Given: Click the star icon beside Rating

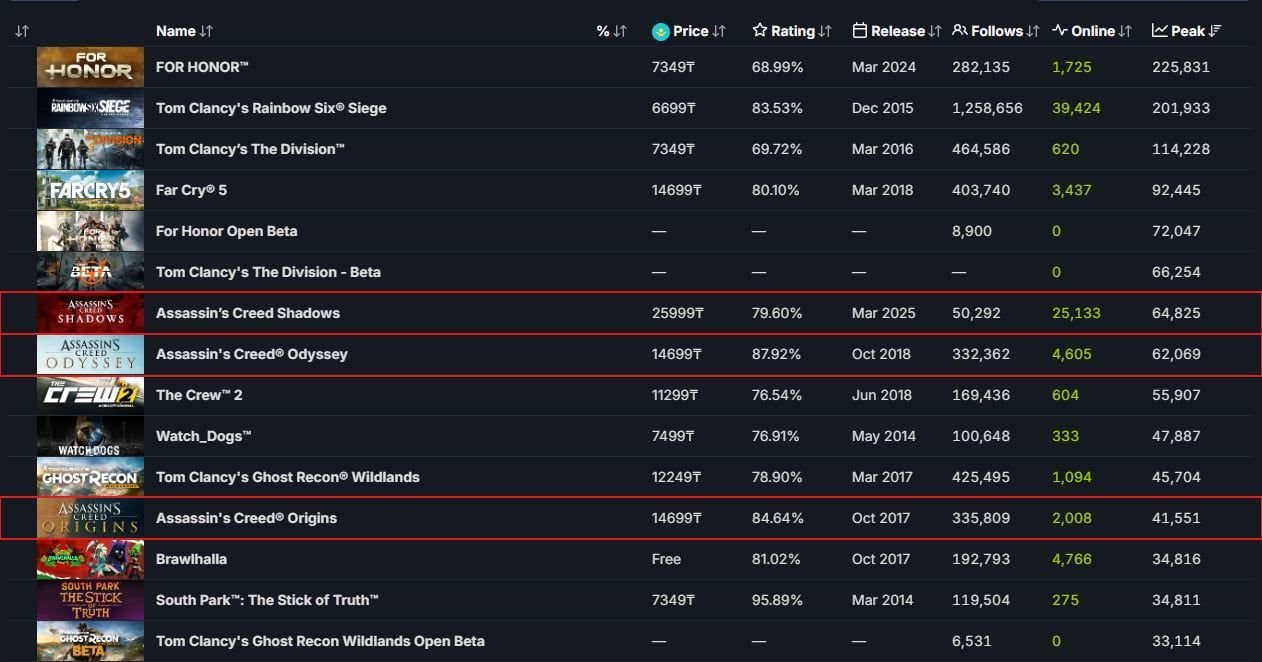Looking at the screenshot, I should pos(760,31).
